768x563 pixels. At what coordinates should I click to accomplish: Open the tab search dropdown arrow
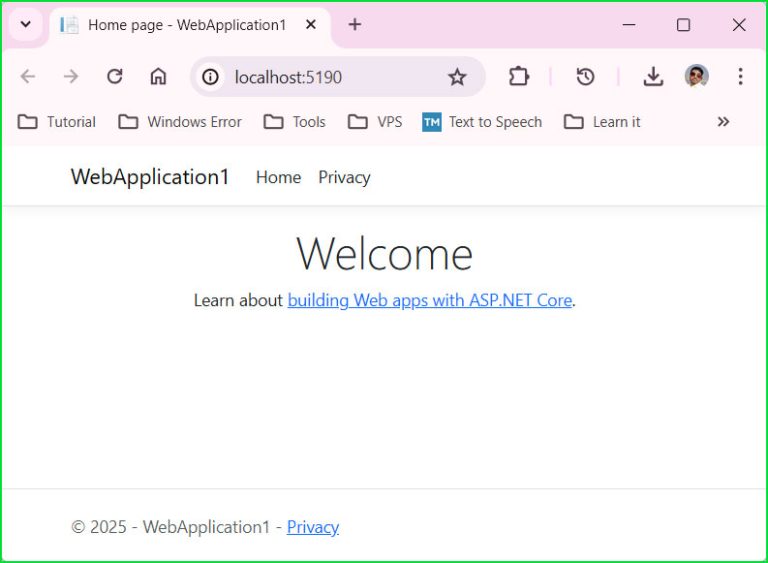pos(25,24)
